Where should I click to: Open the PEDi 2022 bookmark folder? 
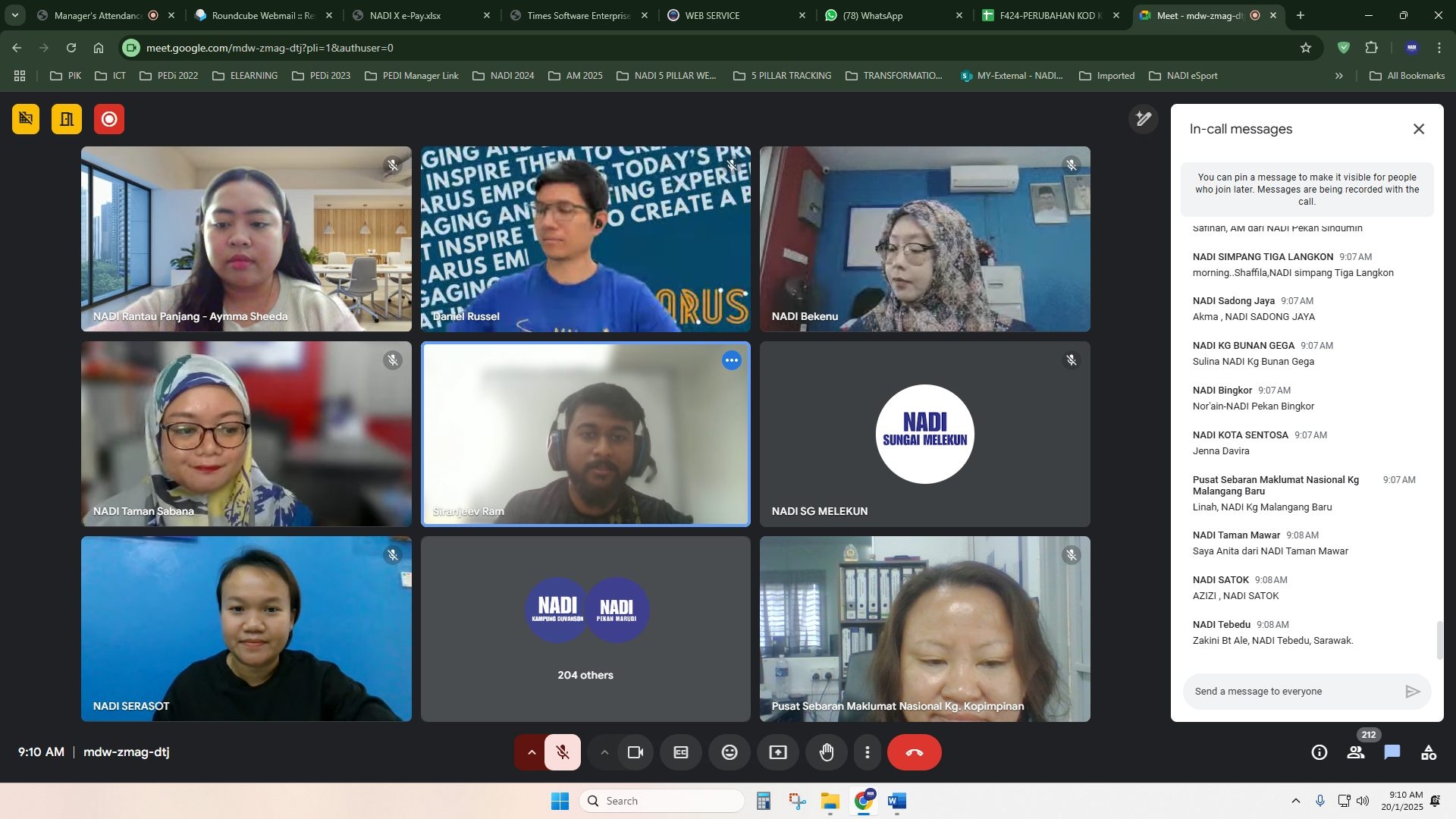tap(169, 76)
